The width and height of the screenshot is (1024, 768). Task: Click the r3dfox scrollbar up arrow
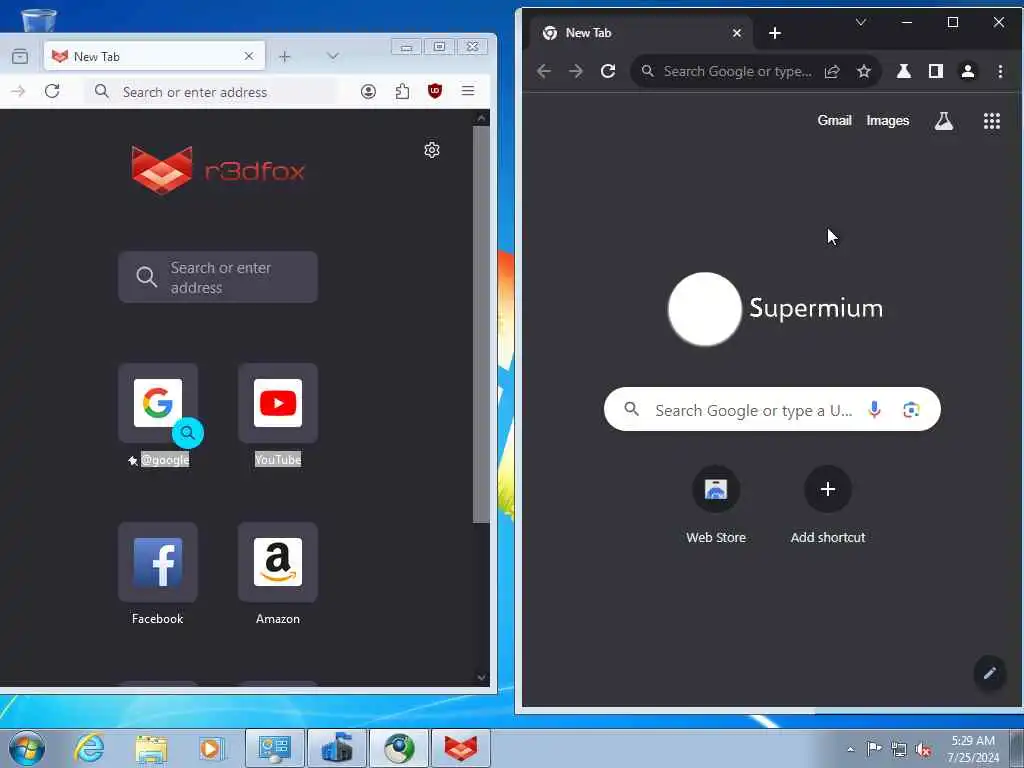coord(481,118)
